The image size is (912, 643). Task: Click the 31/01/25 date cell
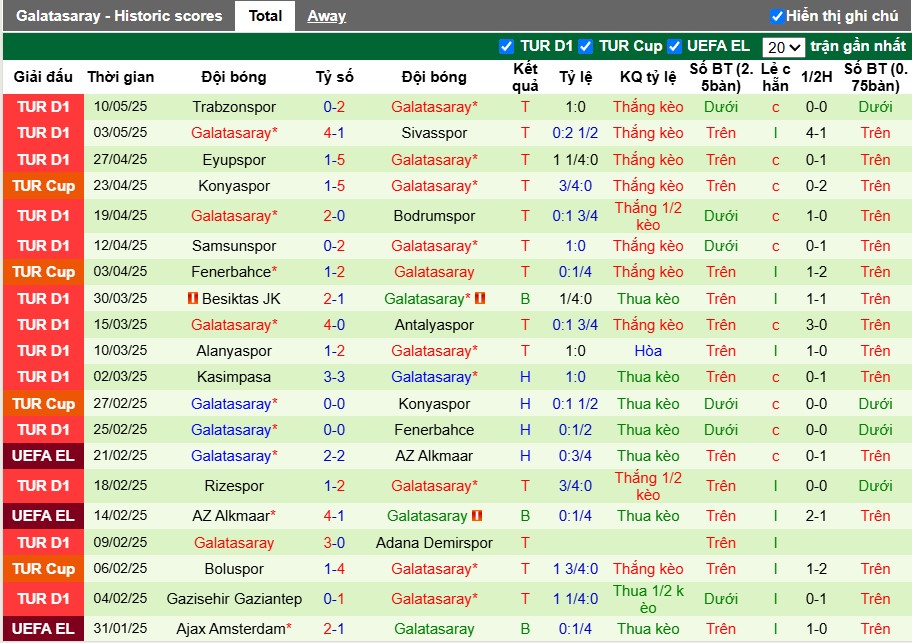point(120,628)
